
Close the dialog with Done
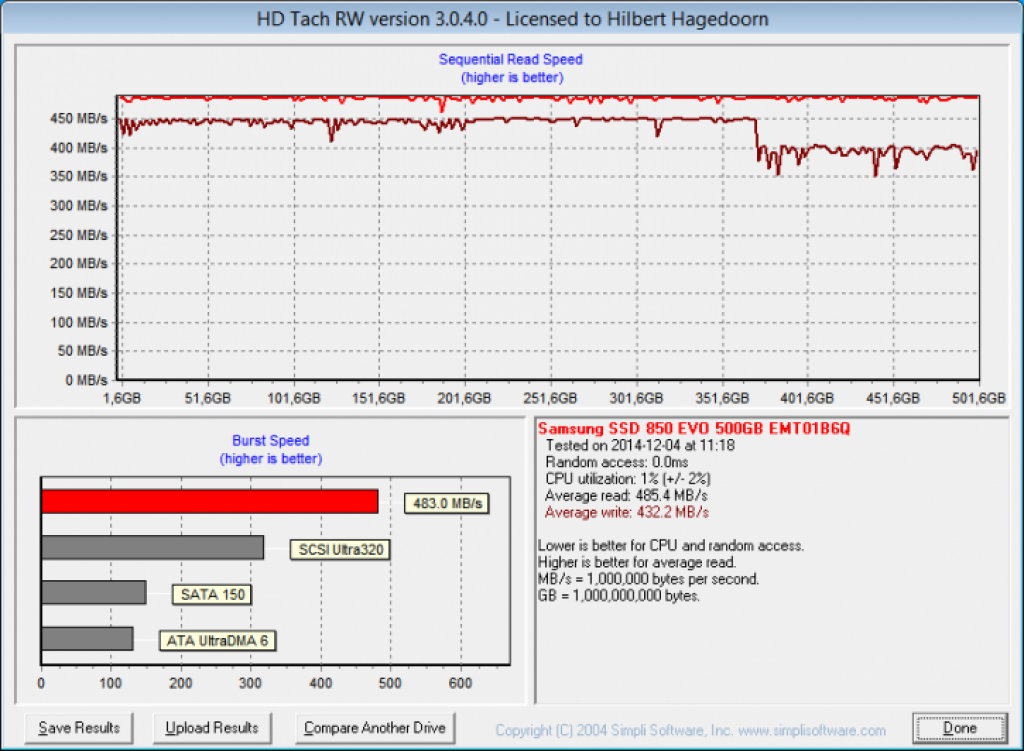click(959, 728)
